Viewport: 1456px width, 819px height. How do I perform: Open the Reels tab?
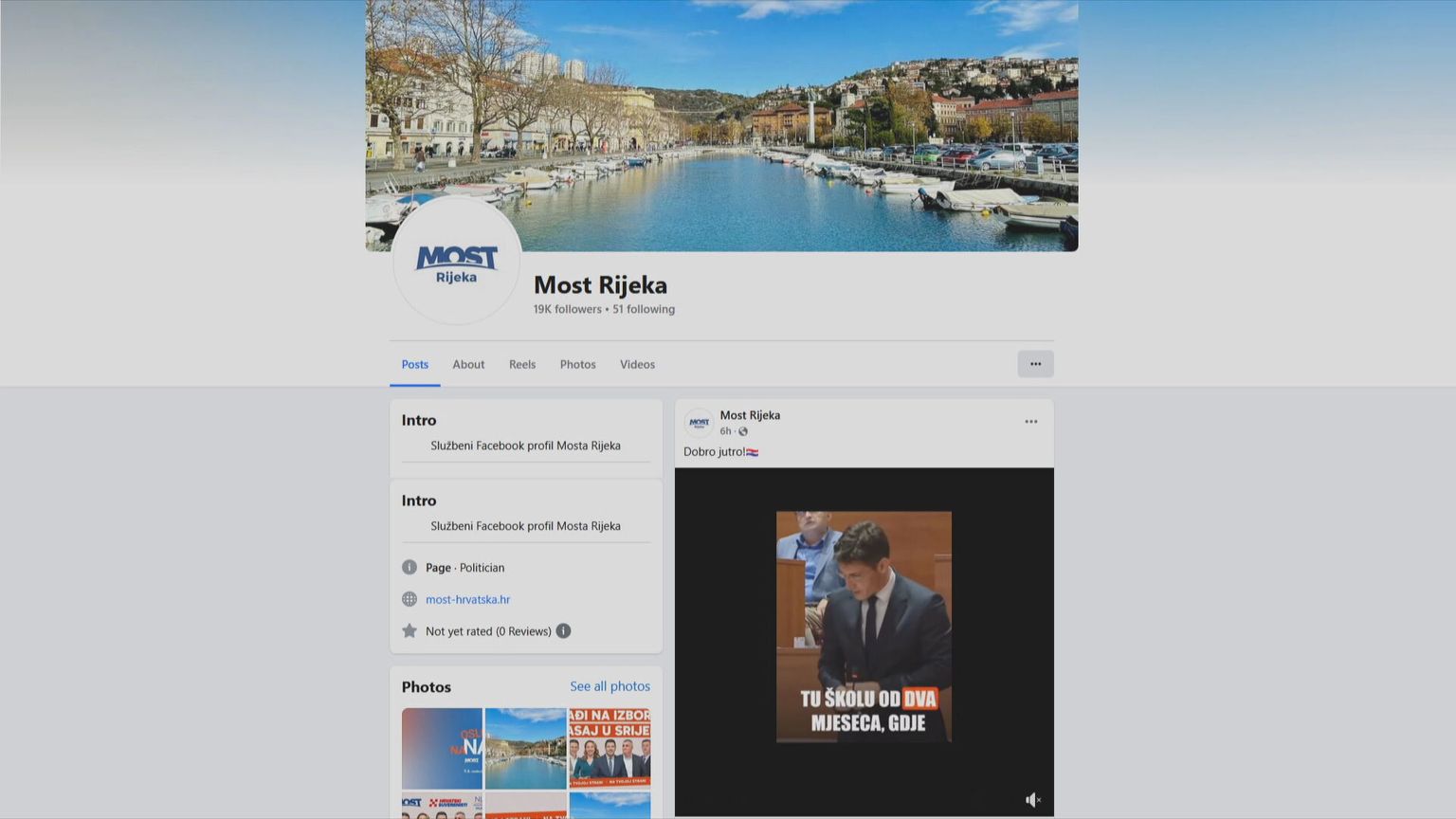point(522,364)
